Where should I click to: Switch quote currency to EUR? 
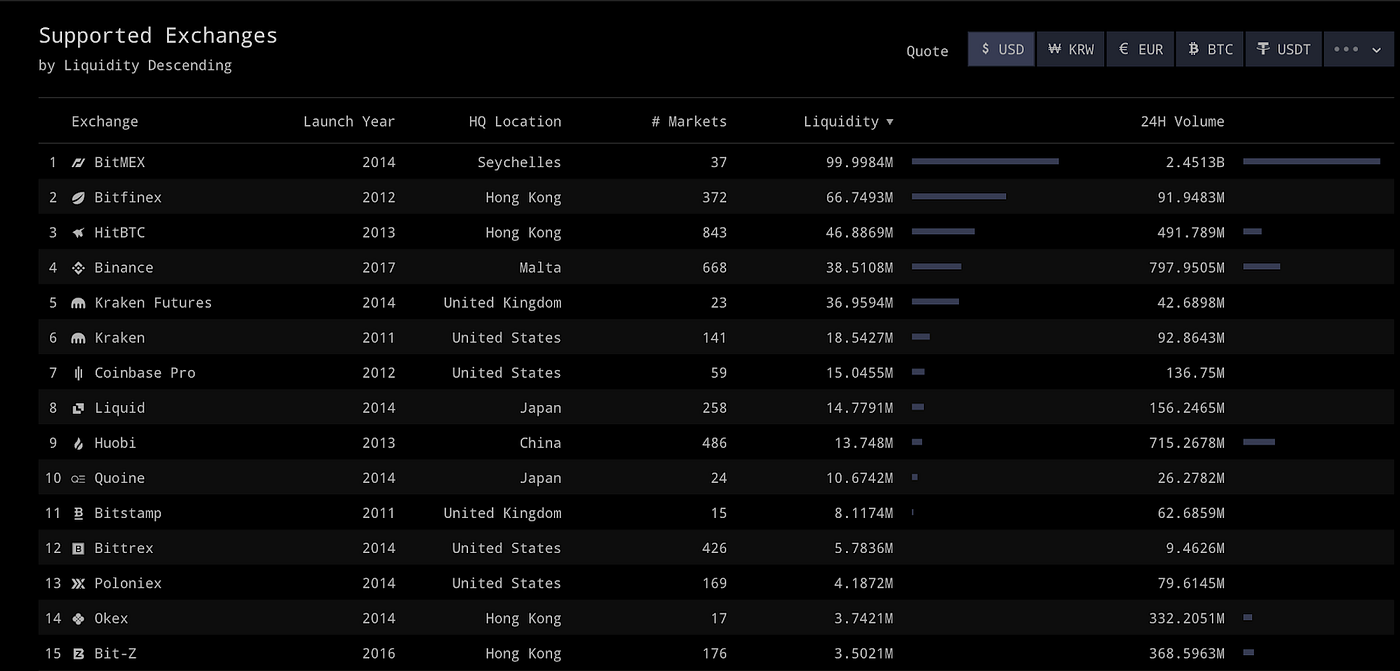pos(1140,49)
